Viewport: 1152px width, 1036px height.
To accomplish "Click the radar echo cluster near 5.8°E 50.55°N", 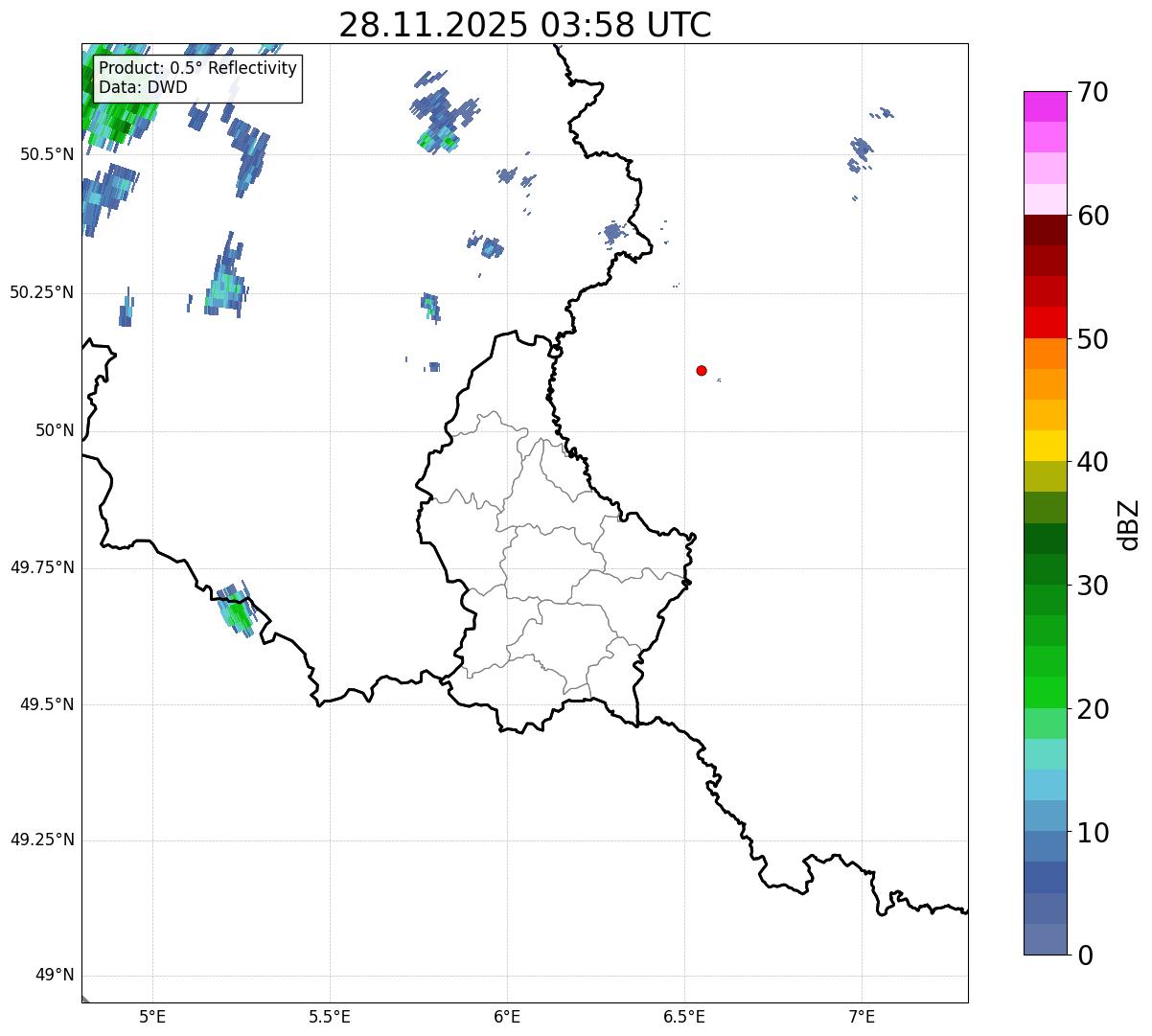I will pos(442,112).
